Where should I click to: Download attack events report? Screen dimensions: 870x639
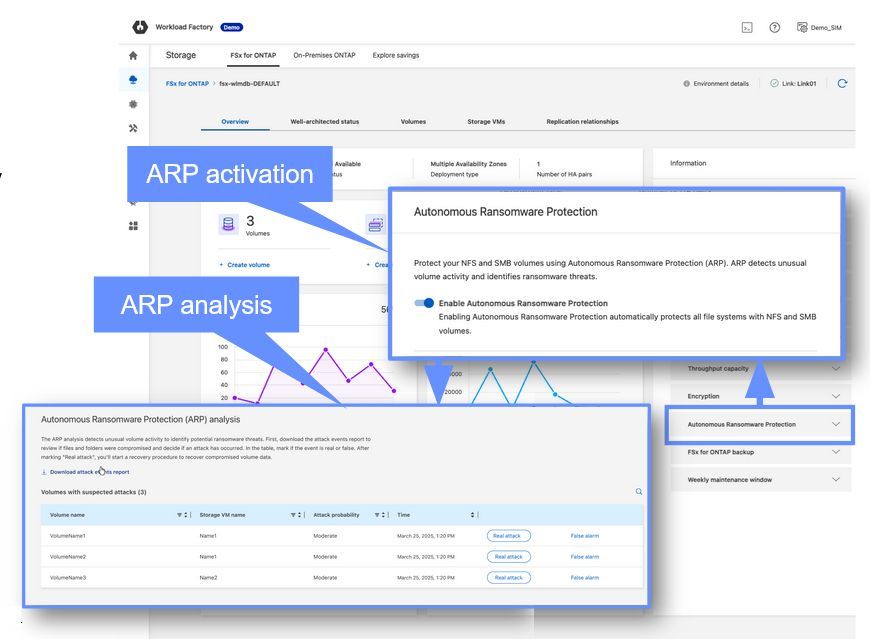click(89, 472)
